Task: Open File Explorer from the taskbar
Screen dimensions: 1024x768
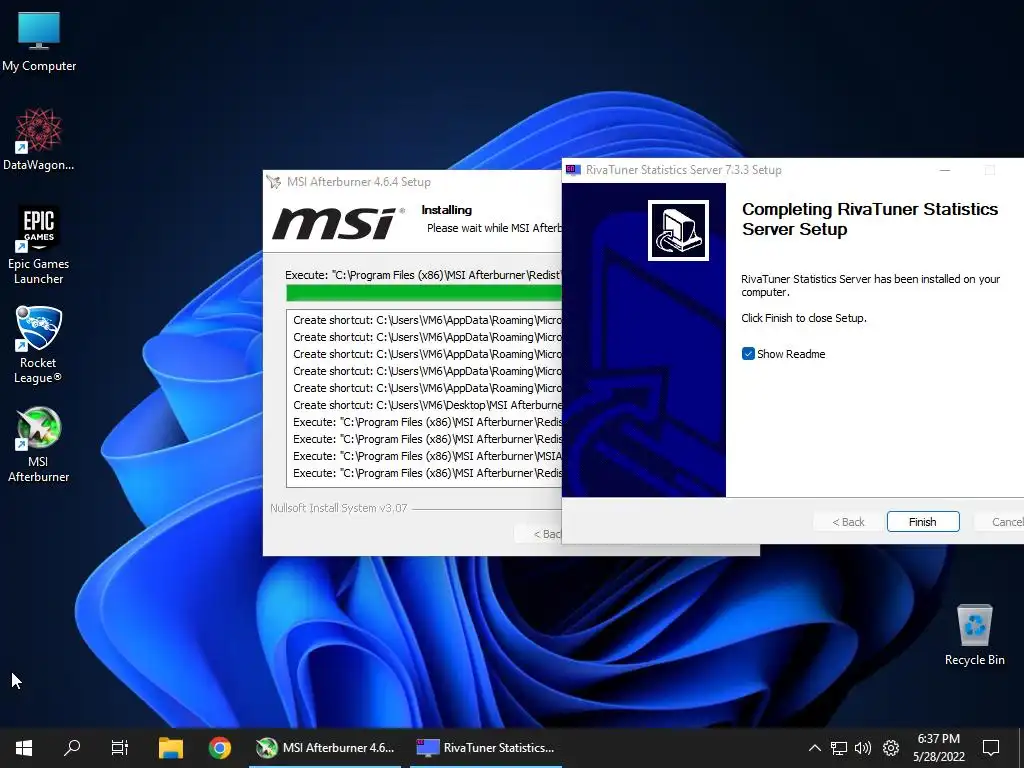Action: point(171,748)
